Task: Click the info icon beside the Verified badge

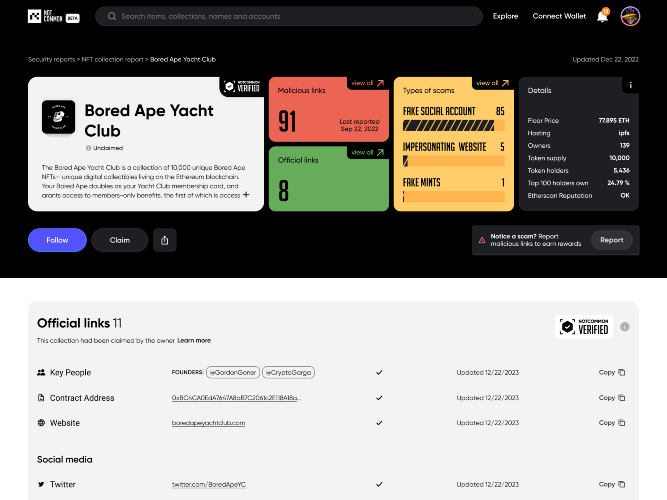Action: click(x=624, y=327)
